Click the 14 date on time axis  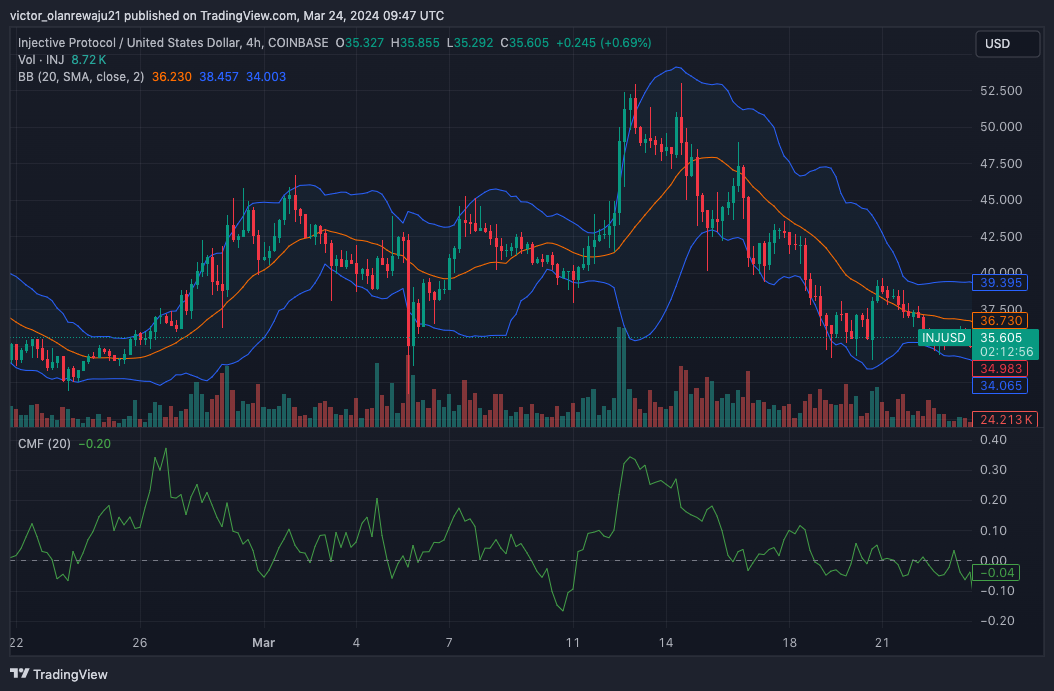click(665, 641)
